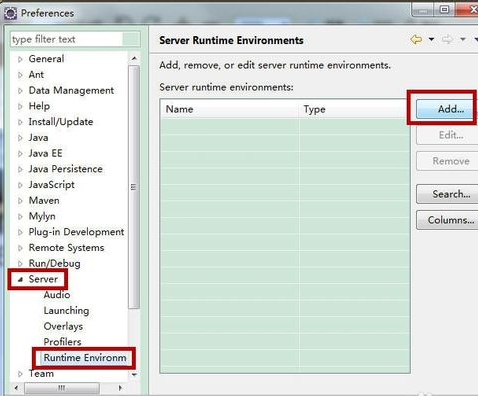Expand the Help preferences node
This screenshot has height=396, width=478.
point(20,107)
